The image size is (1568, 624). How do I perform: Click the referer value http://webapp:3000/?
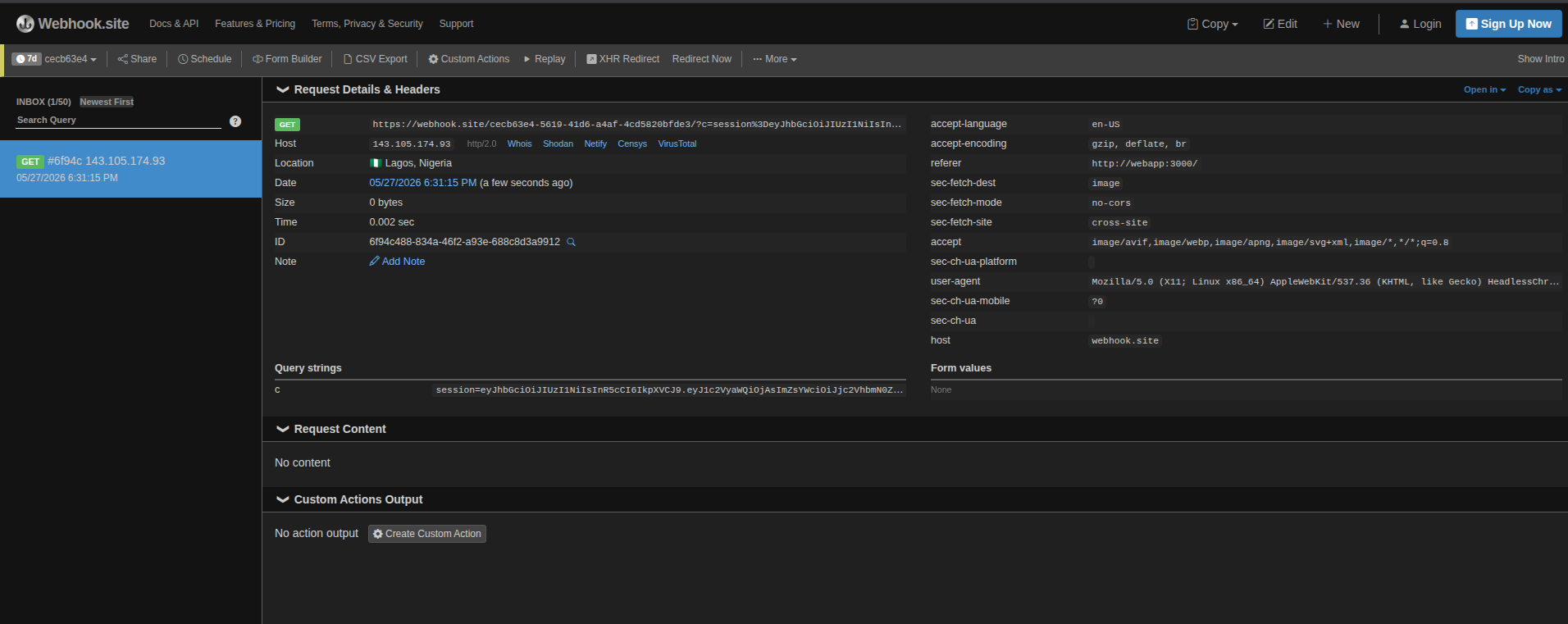[1144, 163]
